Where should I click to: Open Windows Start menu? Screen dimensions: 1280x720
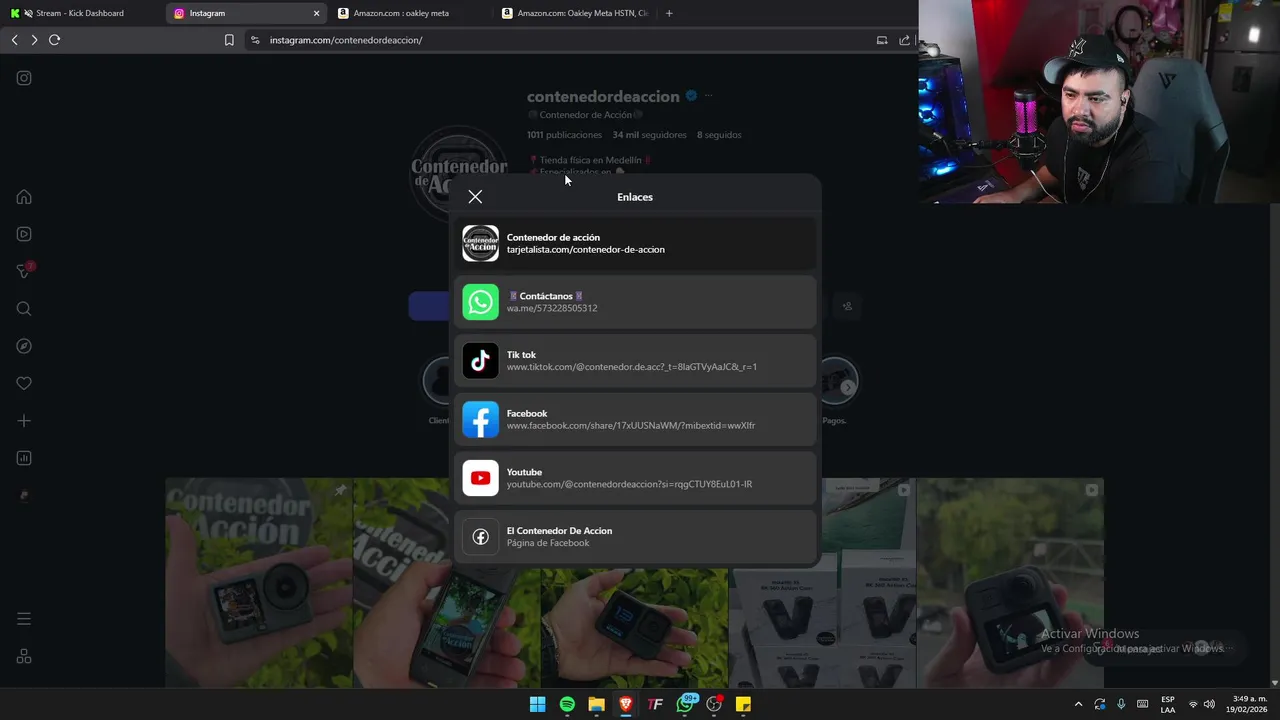[537, 704]
